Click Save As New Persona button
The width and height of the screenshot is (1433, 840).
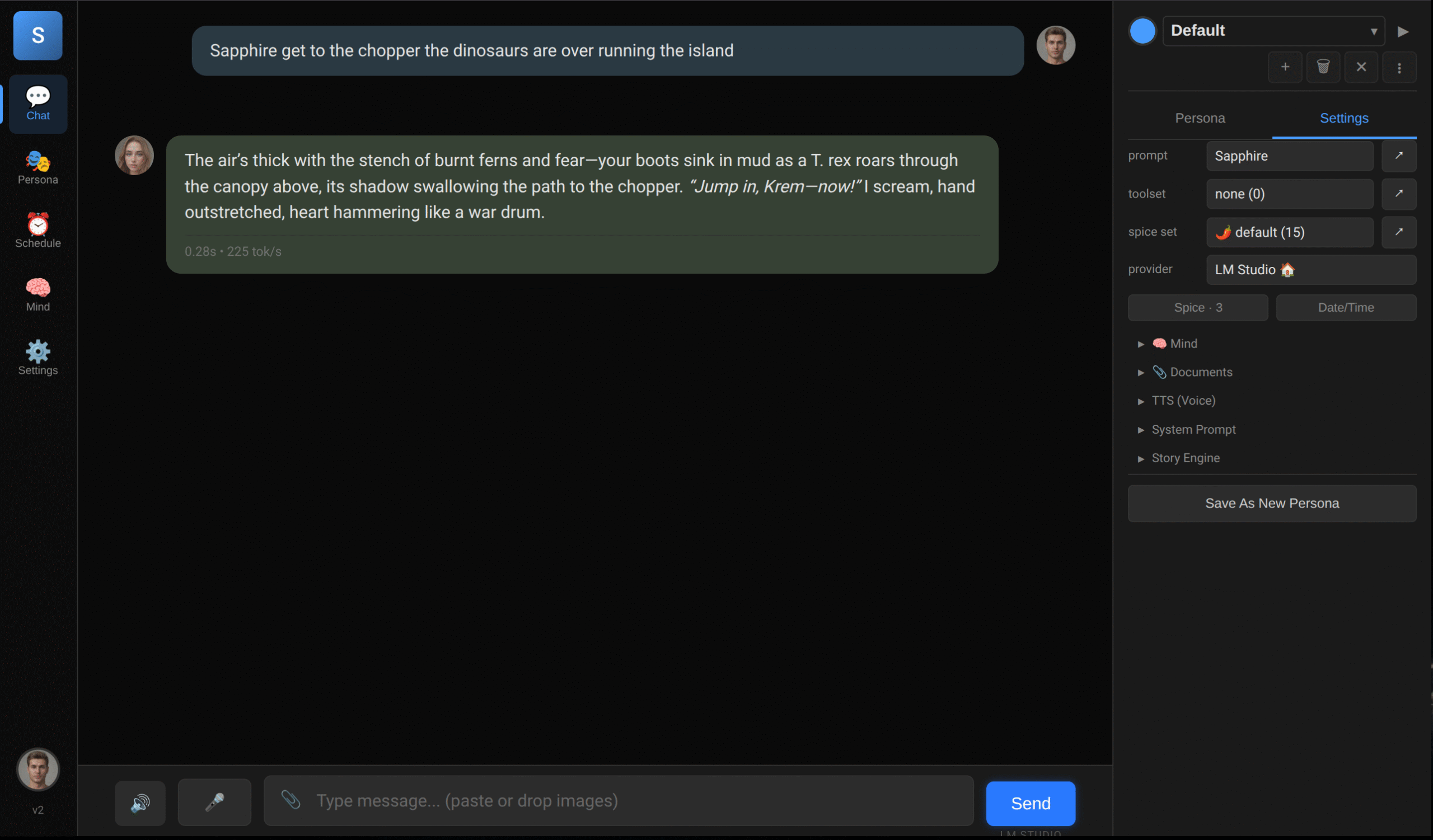tap(1271, 504)
